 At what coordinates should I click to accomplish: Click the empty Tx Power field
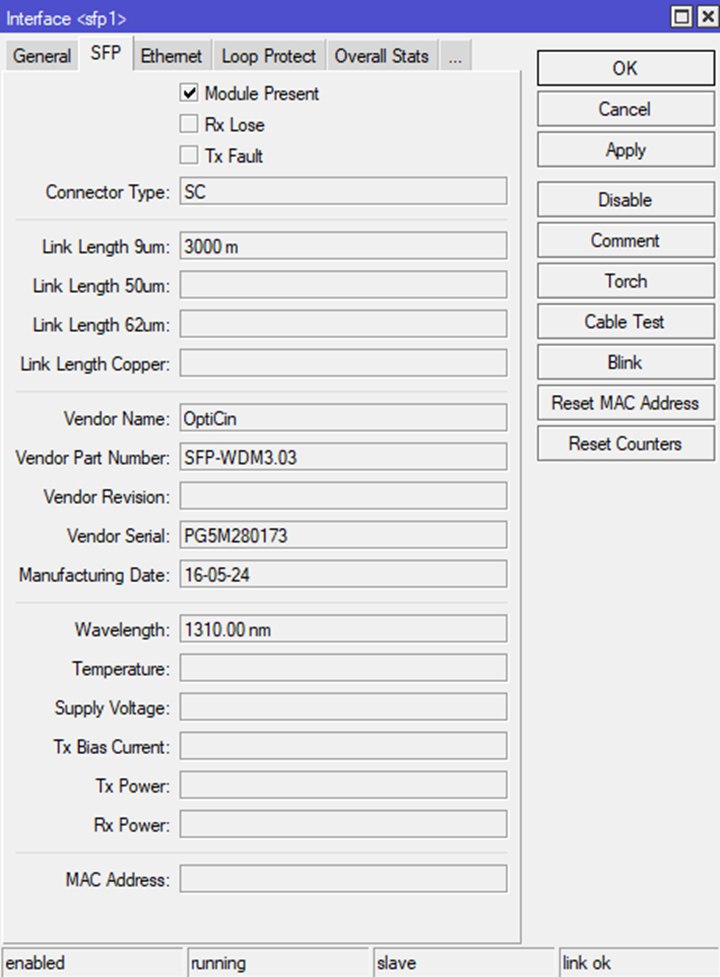(x=343, y=786)
